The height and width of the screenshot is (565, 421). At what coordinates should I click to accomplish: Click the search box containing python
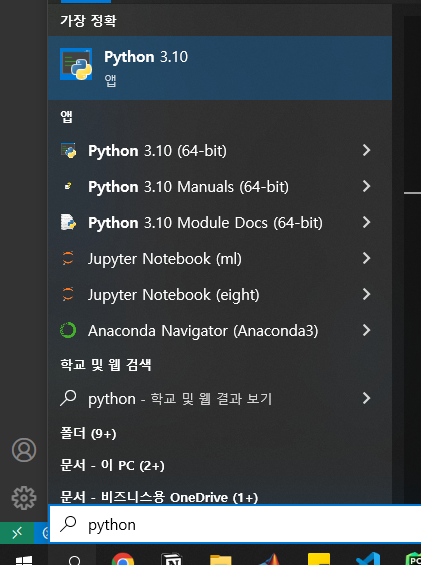tap(235, 524)
